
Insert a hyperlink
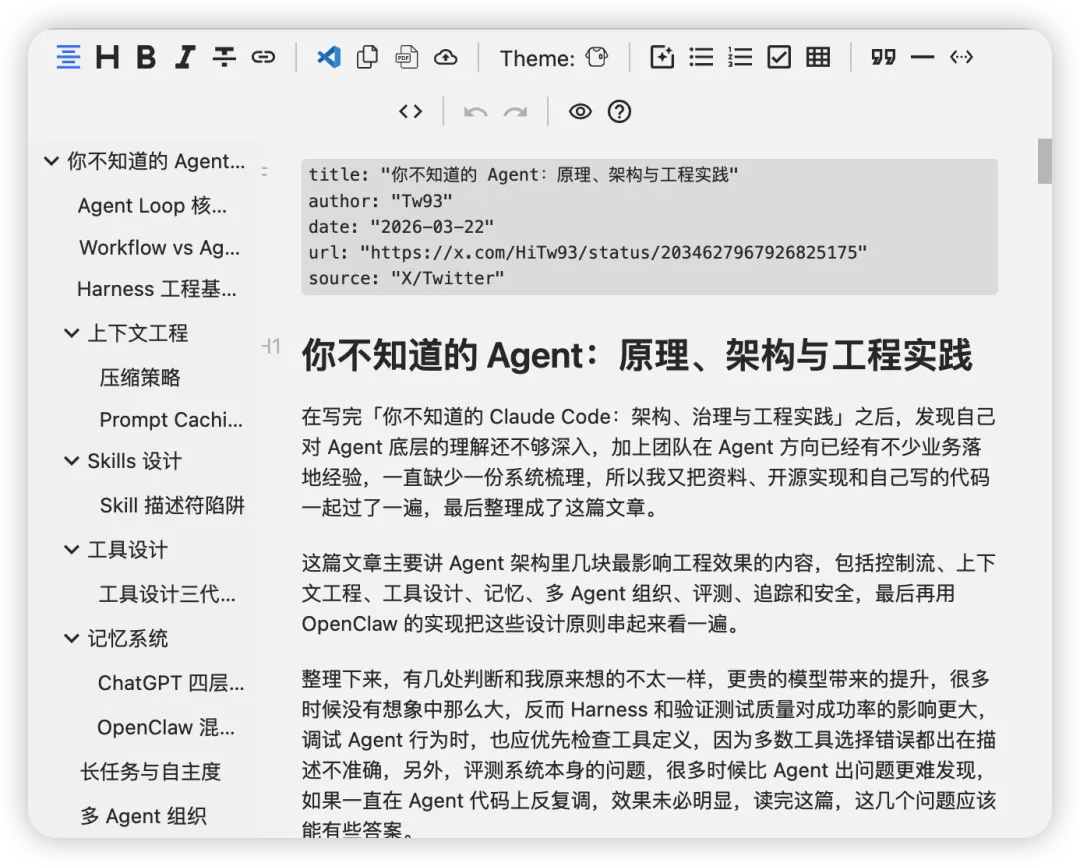[263, 57]
